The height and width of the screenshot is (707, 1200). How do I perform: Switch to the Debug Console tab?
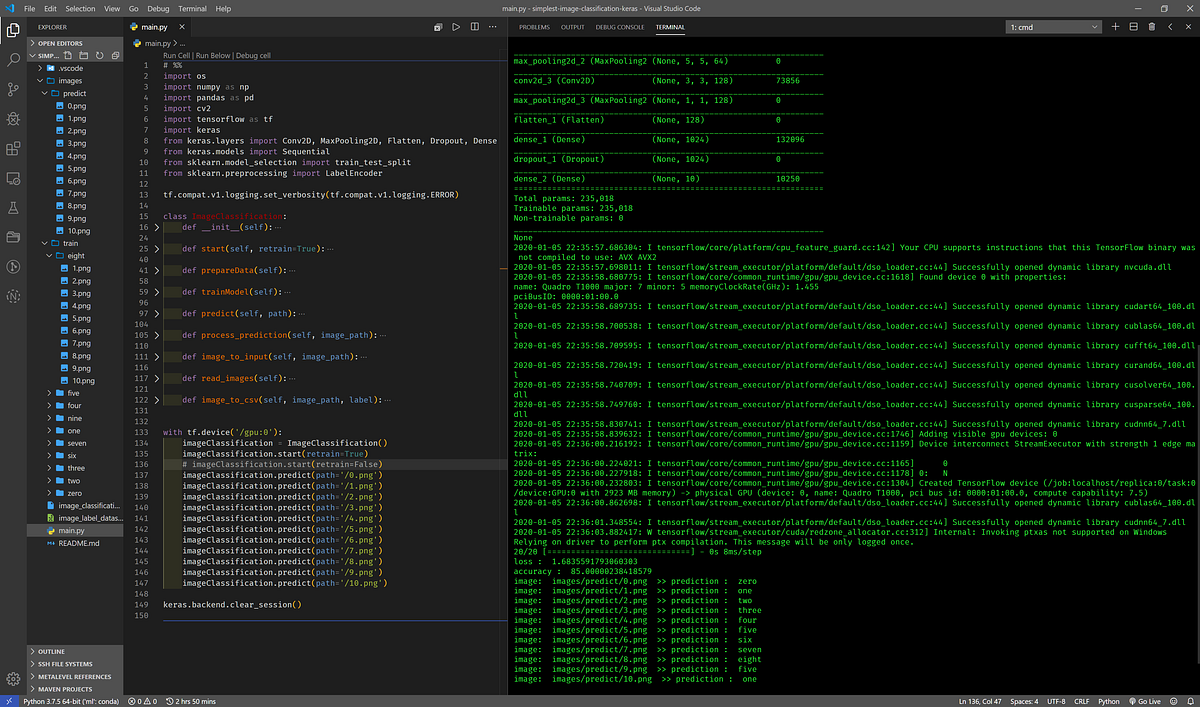coord(620,27)
